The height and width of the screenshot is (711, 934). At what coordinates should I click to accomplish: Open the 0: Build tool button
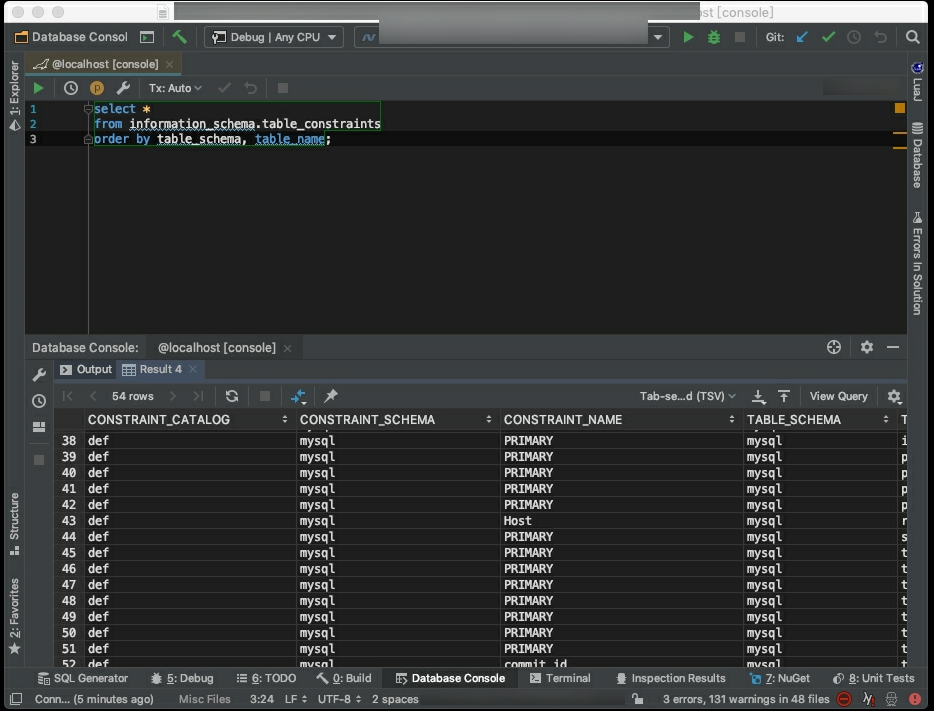pyautogui.click(x=344, y=678)
